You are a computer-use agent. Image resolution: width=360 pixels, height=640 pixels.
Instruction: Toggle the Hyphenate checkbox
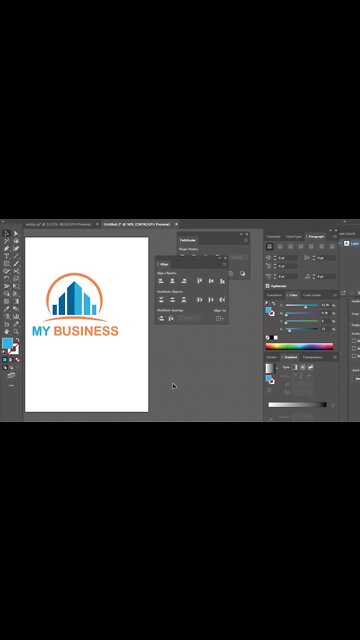click(267, 286)
